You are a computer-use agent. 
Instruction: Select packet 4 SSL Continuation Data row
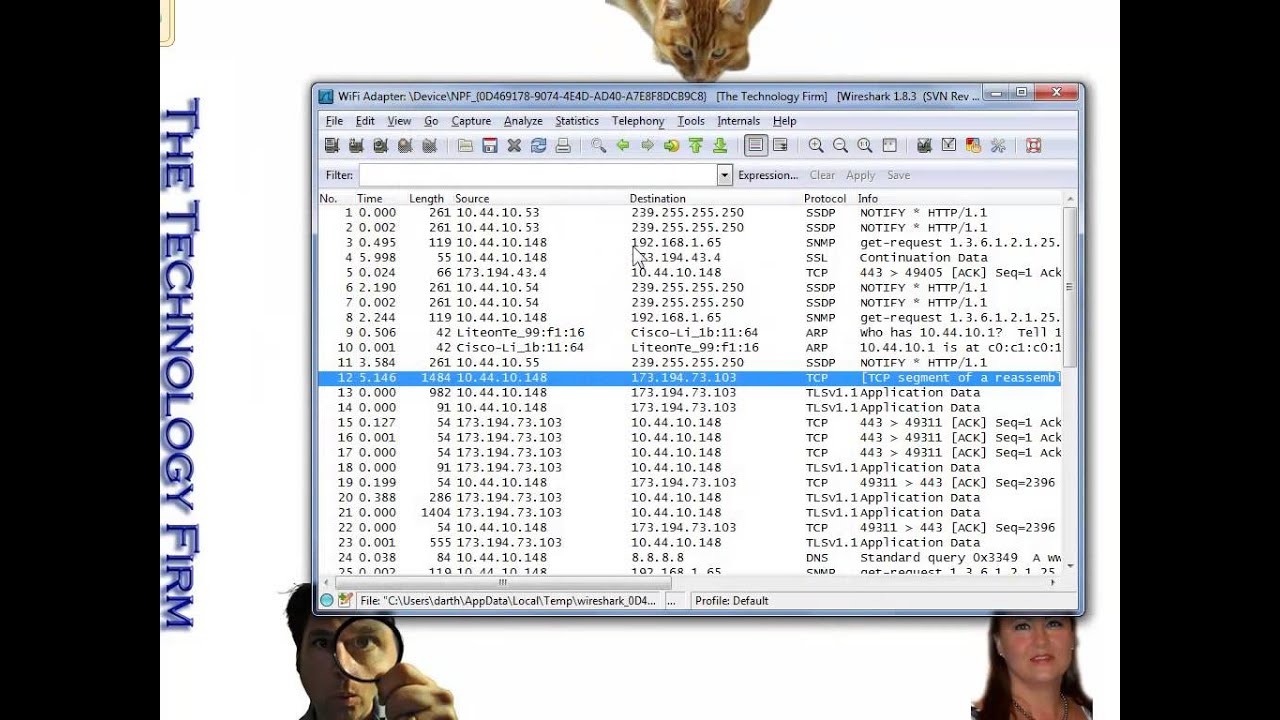tap(690, 258)
